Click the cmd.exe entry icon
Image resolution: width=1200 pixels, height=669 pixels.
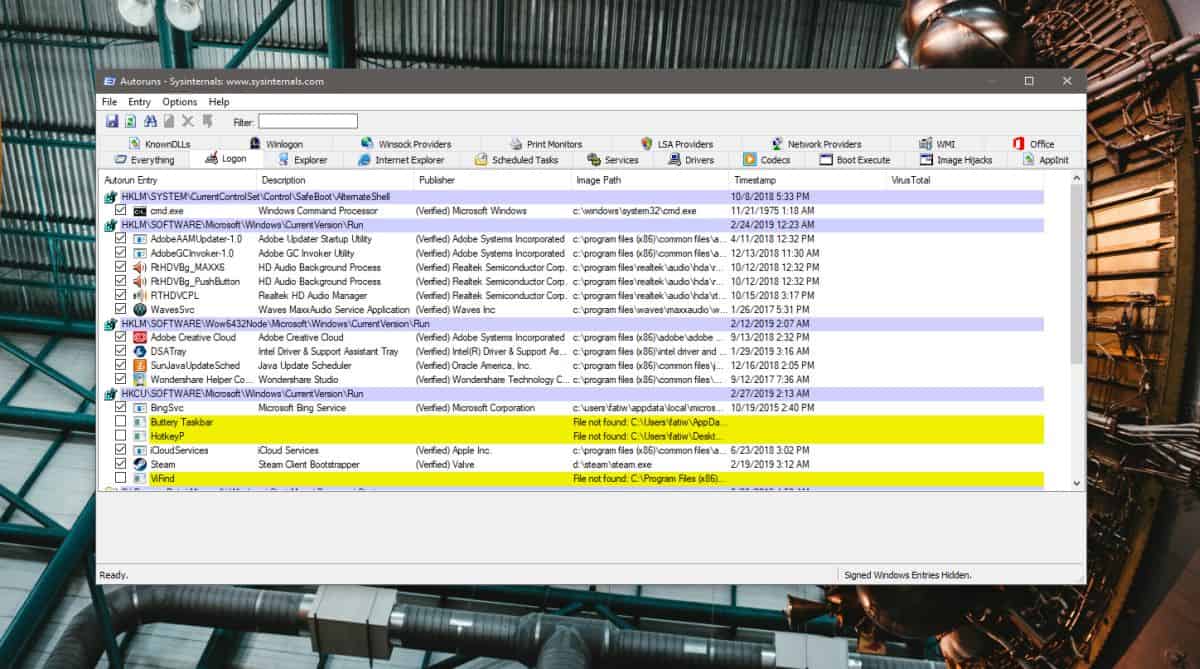140,211
